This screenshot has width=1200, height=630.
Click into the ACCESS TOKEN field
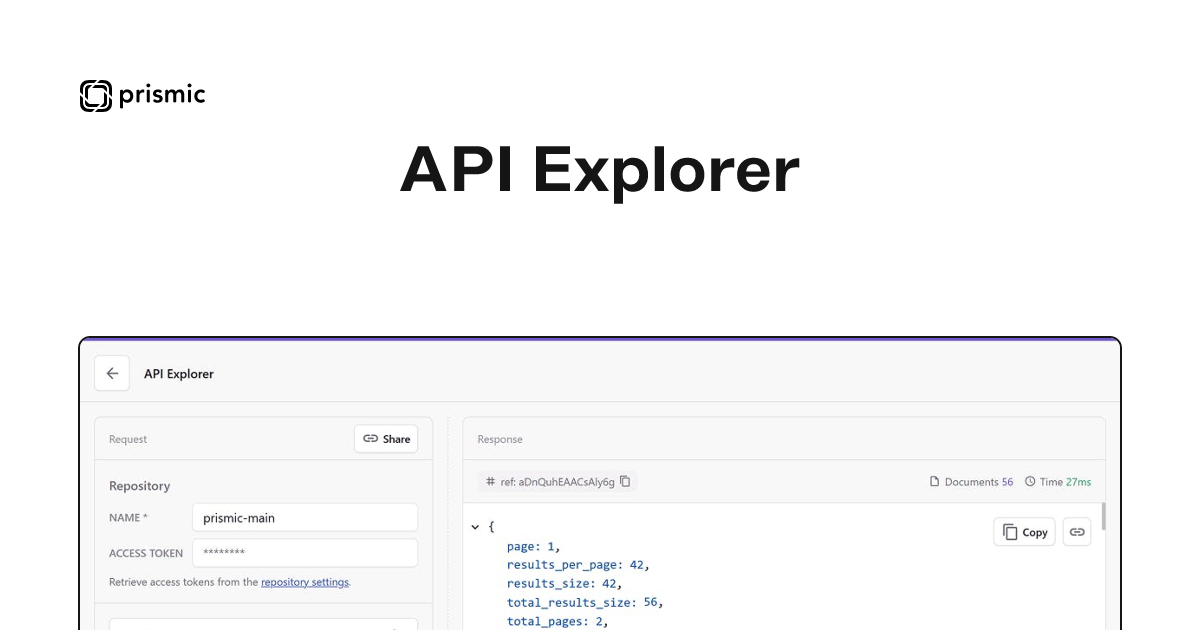click(304, 553)
